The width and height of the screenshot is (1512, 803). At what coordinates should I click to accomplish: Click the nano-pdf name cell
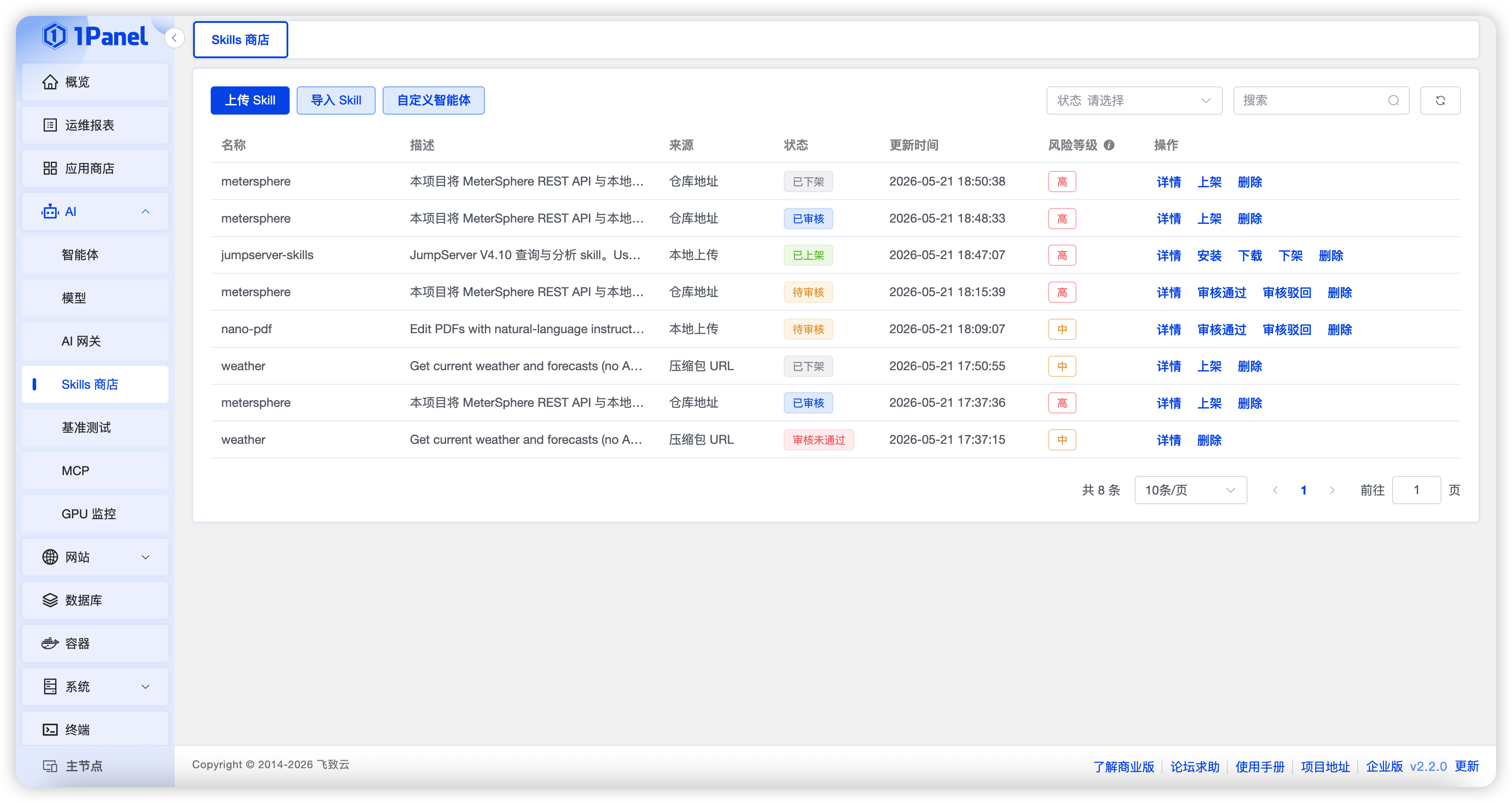point(246,329)
